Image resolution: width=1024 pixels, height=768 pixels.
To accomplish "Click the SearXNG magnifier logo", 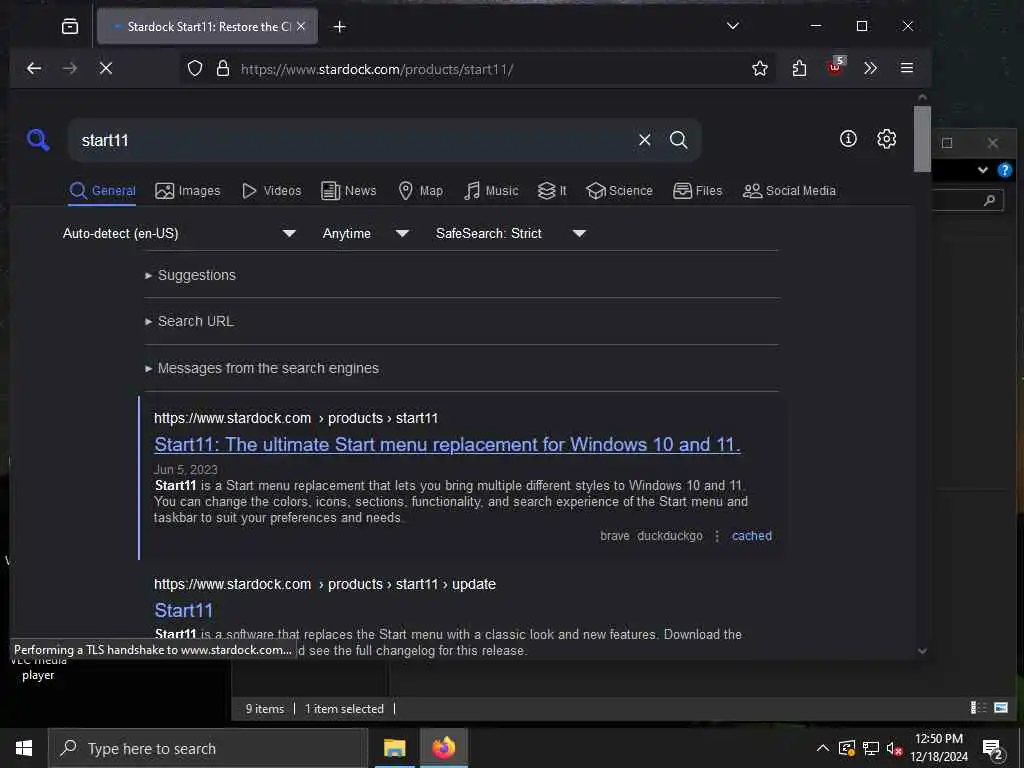I will [38, 139].
